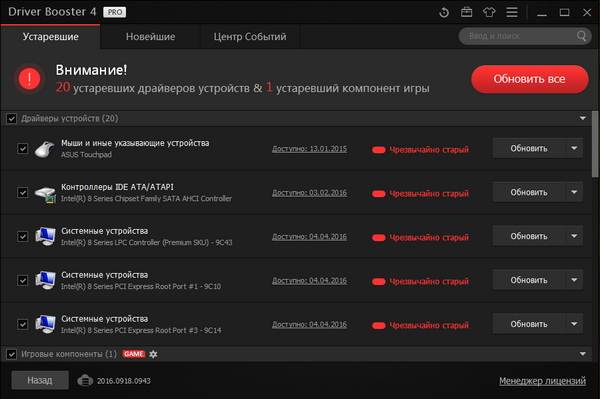Click the red GAME badge
This screenshot has width=600, height=399.
[x=134, y=354]
